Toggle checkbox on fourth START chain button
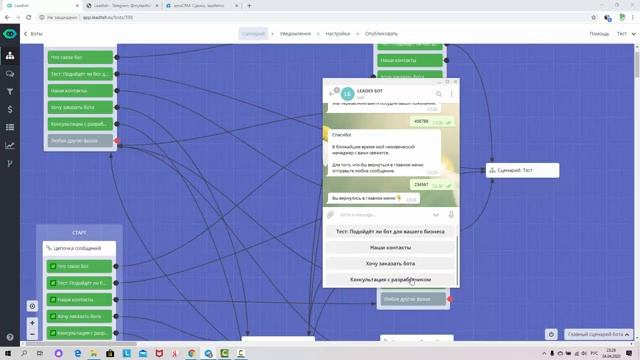 pyautogui.click(x=53, y=316)
